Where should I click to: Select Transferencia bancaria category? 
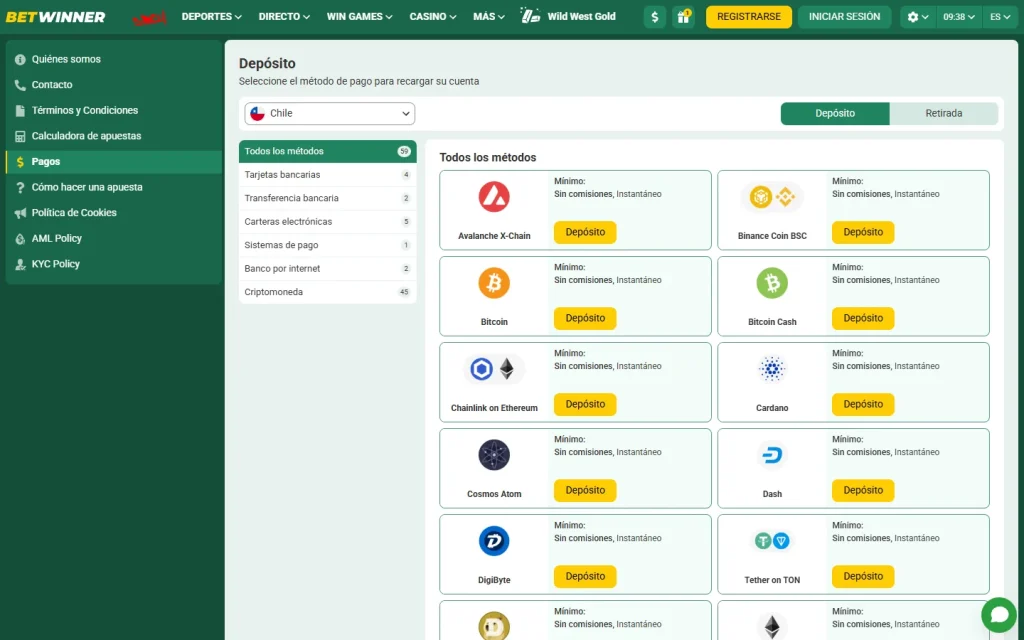(x=327, y=198)
